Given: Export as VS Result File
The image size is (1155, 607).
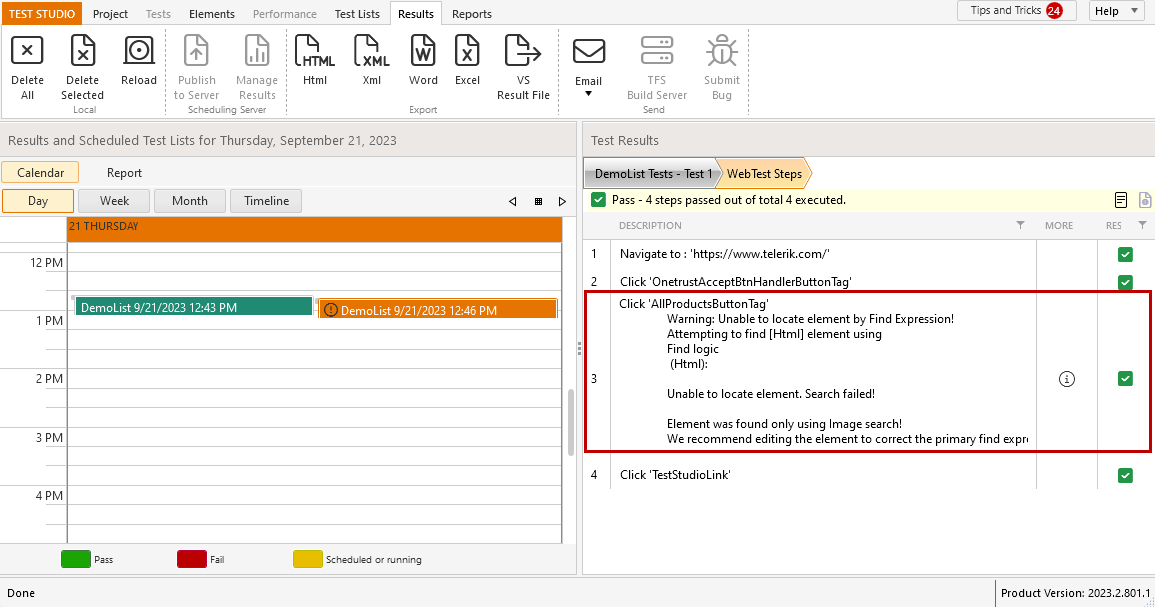Looking at the screenshot, I should (x=523, y=51).
